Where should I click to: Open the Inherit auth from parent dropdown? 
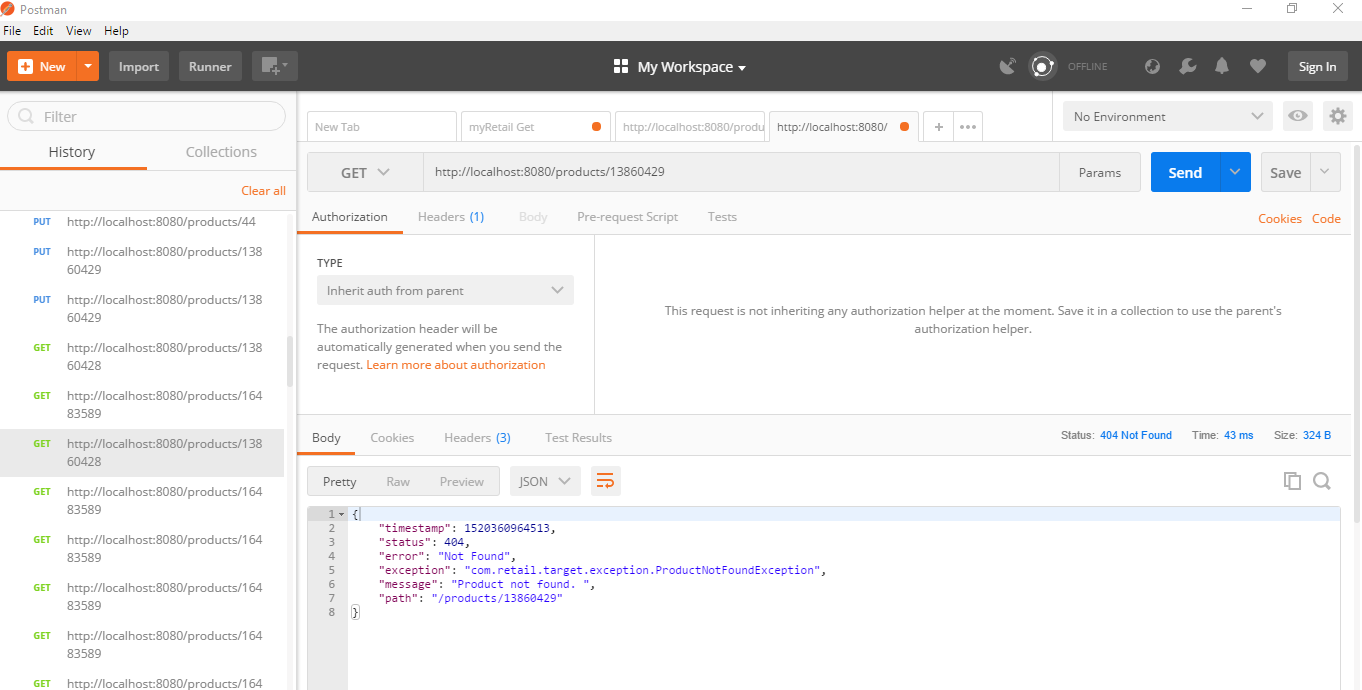[445, 290]
